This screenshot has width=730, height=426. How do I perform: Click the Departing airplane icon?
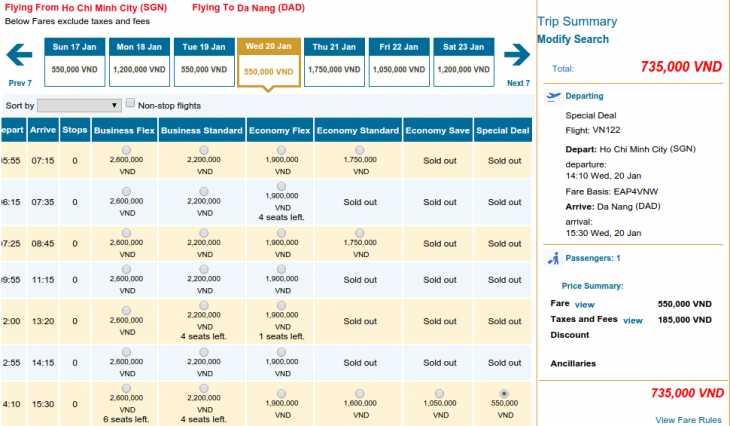click(x=555, y=96)
